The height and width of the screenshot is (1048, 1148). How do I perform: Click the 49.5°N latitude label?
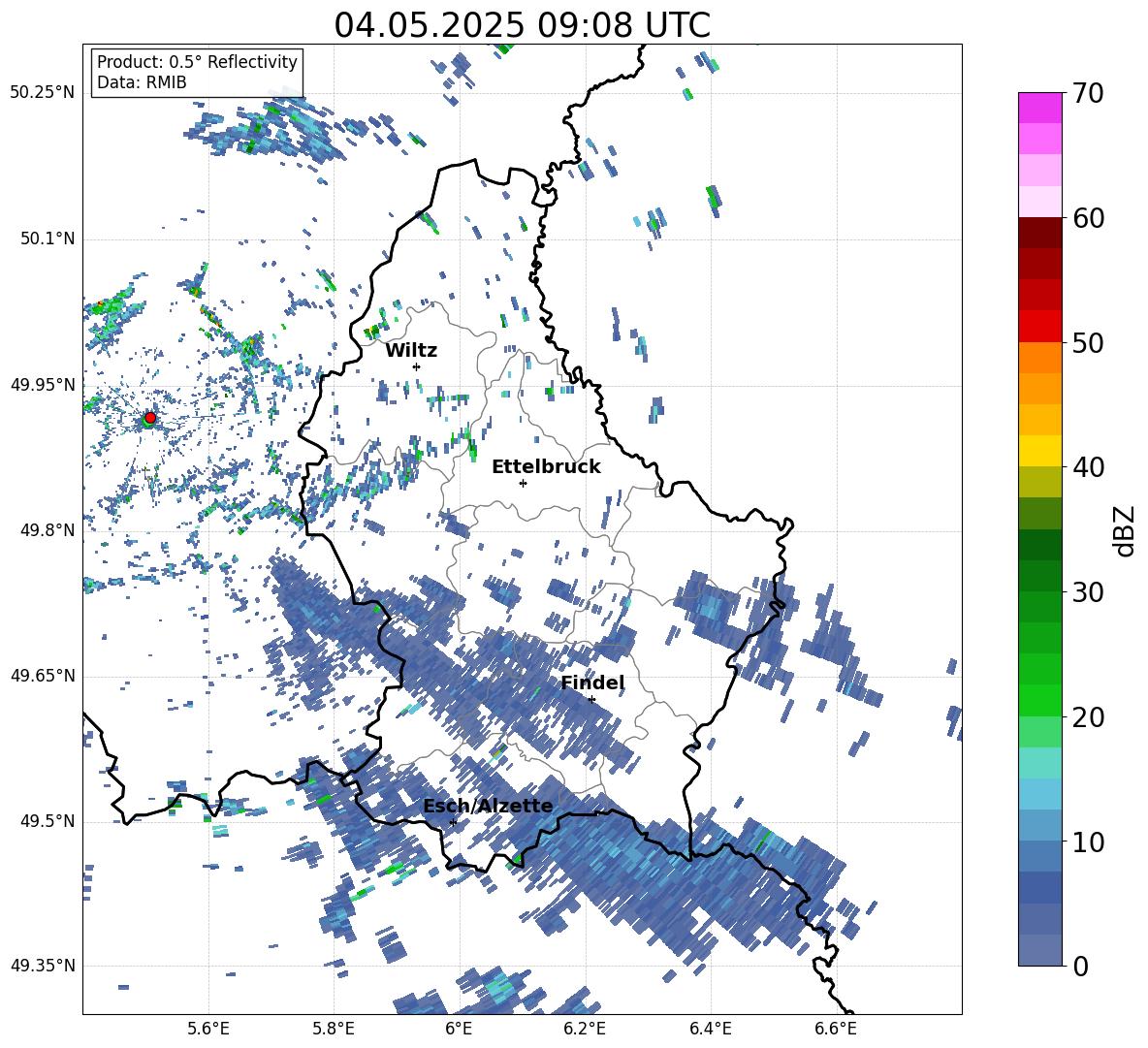48,820
